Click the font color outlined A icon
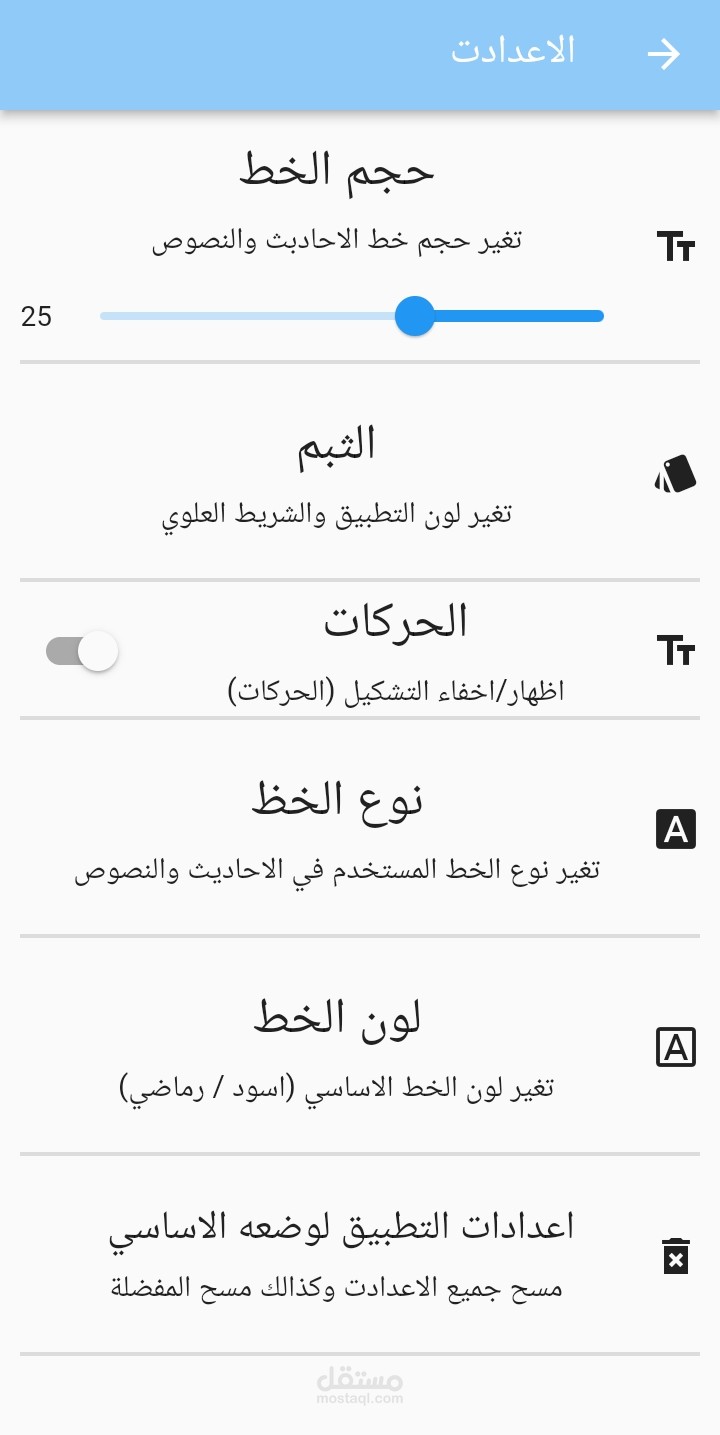This screenshot has height=1435, width=720. [676, 1048]
